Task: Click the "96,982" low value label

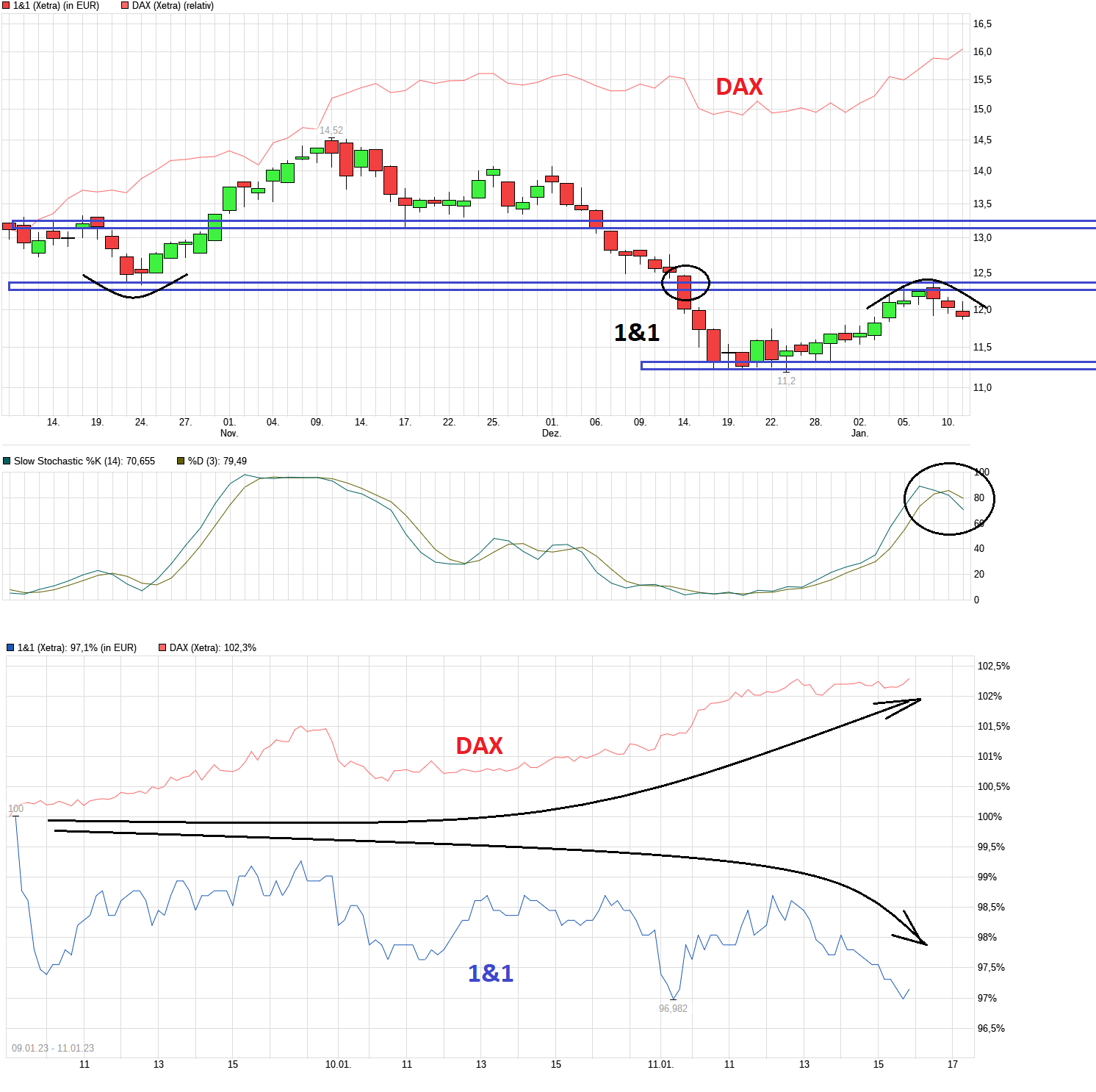Action: pos(673,1008)
